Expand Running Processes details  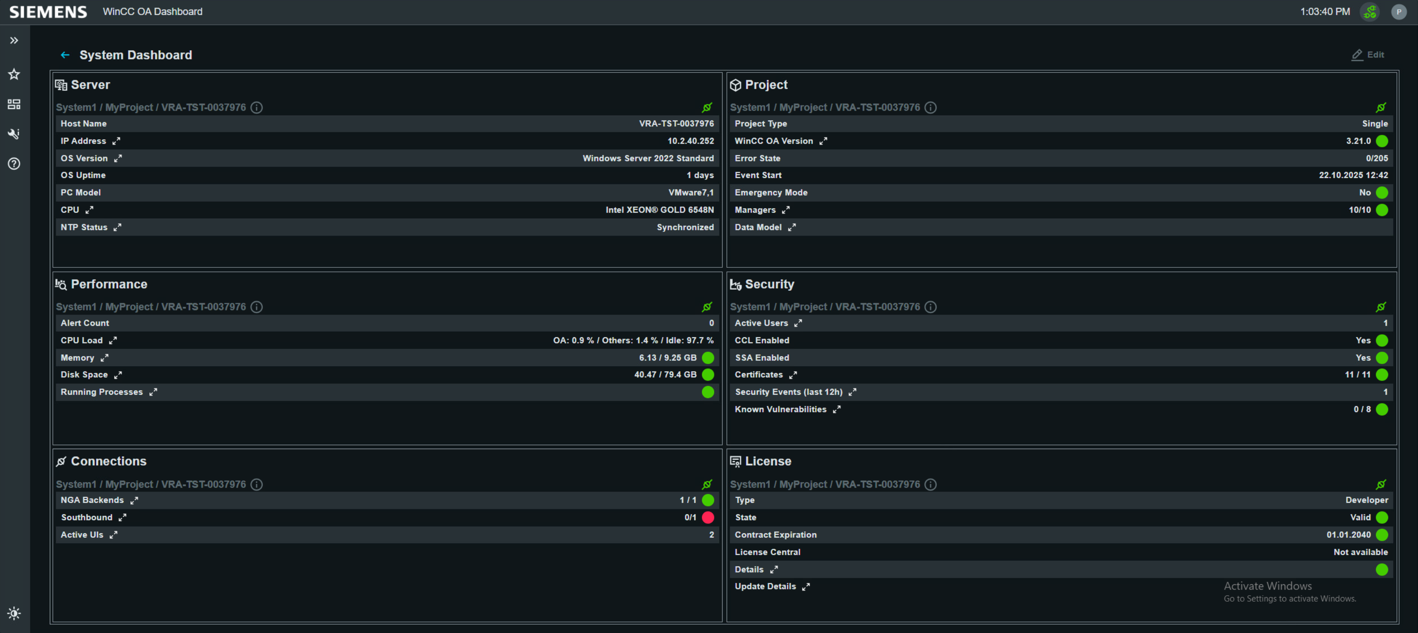point(153,393)
